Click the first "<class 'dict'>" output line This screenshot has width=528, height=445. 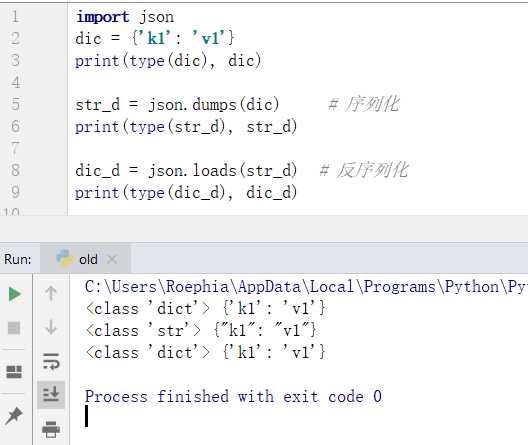tap(205, 308)
